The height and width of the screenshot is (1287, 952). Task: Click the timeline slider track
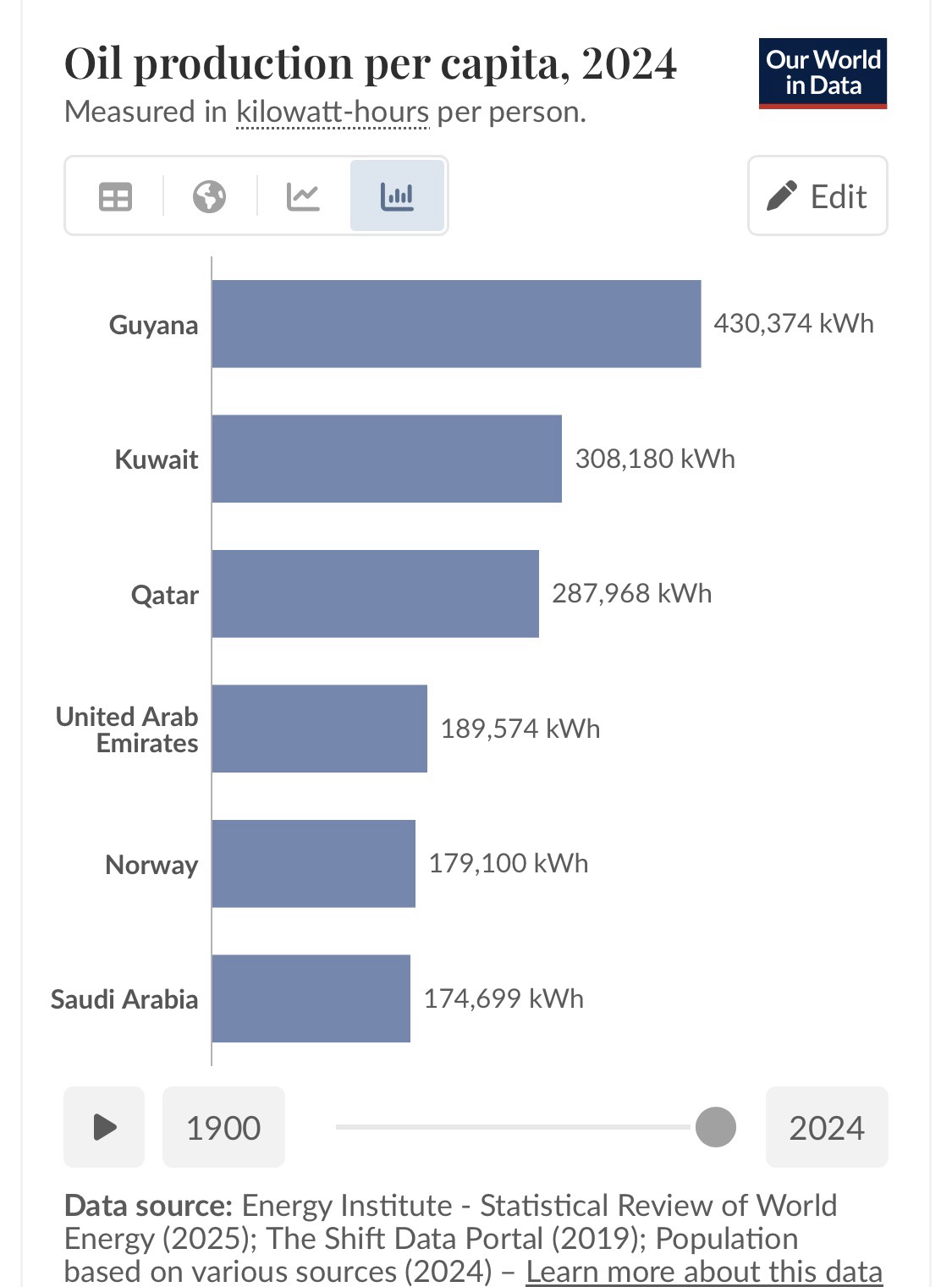[508, 1127]
